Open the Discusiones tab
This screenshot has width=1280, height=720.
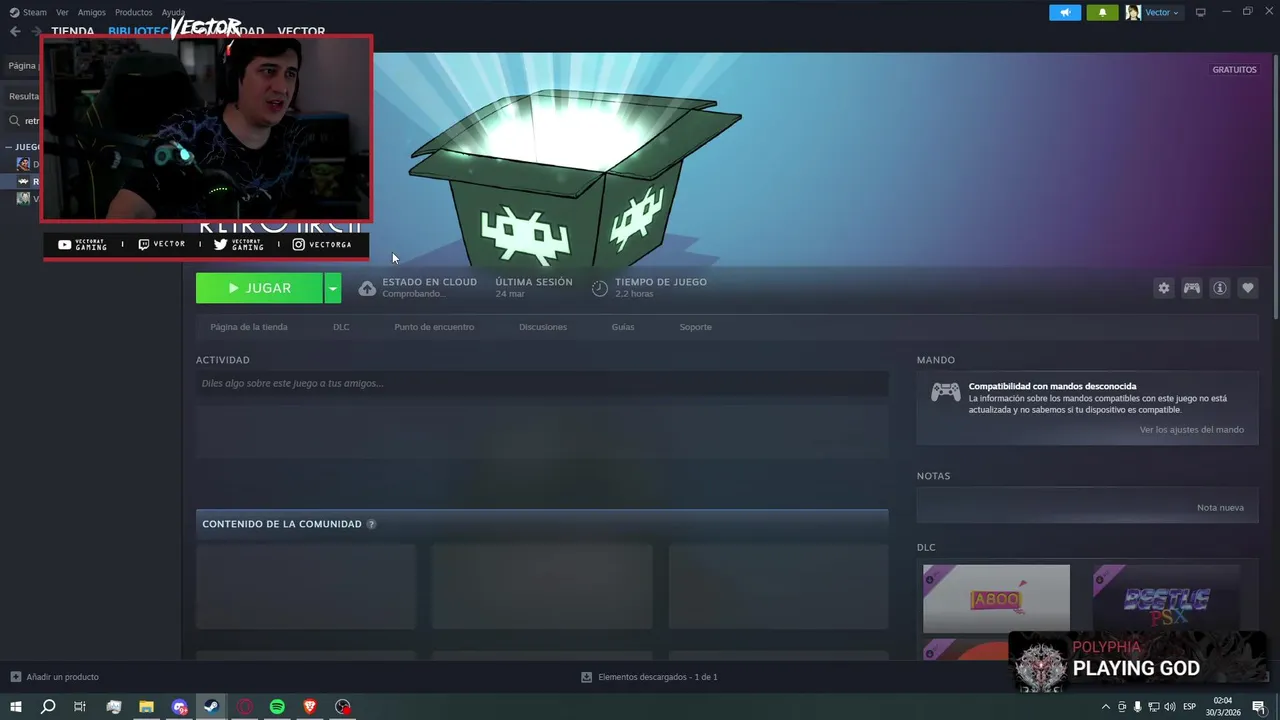pyautogui.click(x=543, y=327)
